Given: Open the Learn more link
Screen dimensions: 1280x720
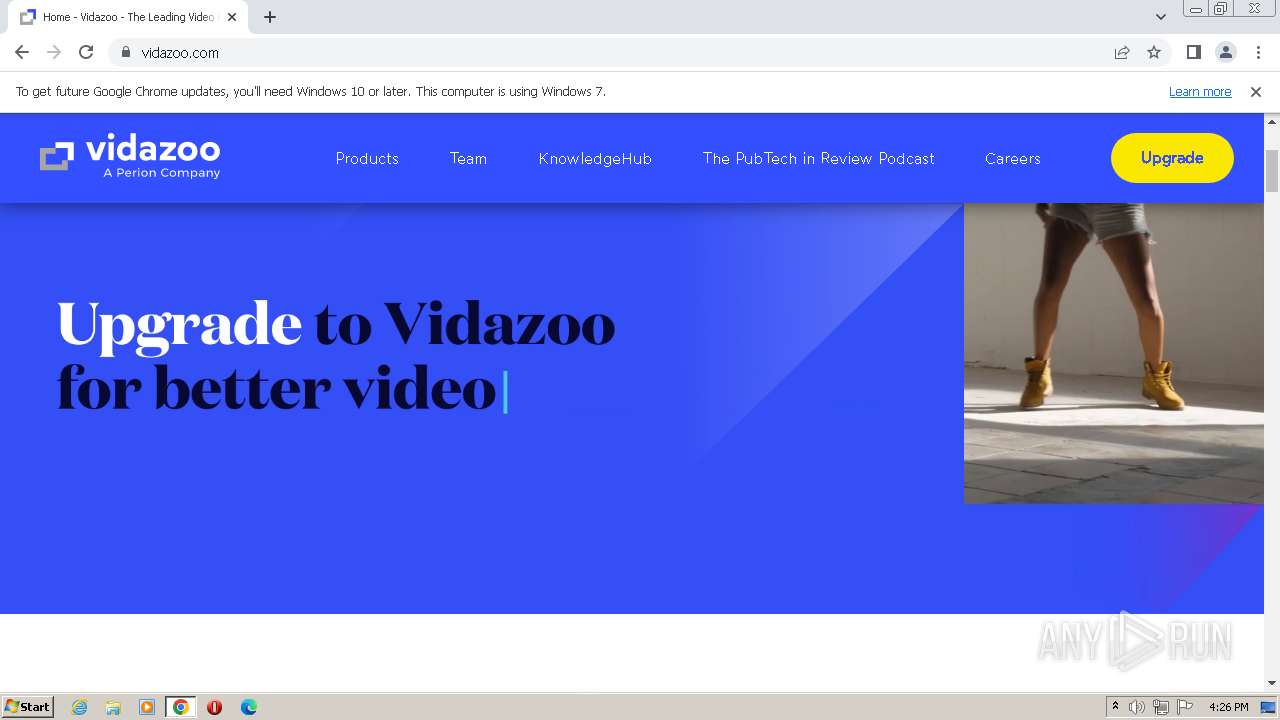Looking at the screenshot, I should (x=1200, y=91).
